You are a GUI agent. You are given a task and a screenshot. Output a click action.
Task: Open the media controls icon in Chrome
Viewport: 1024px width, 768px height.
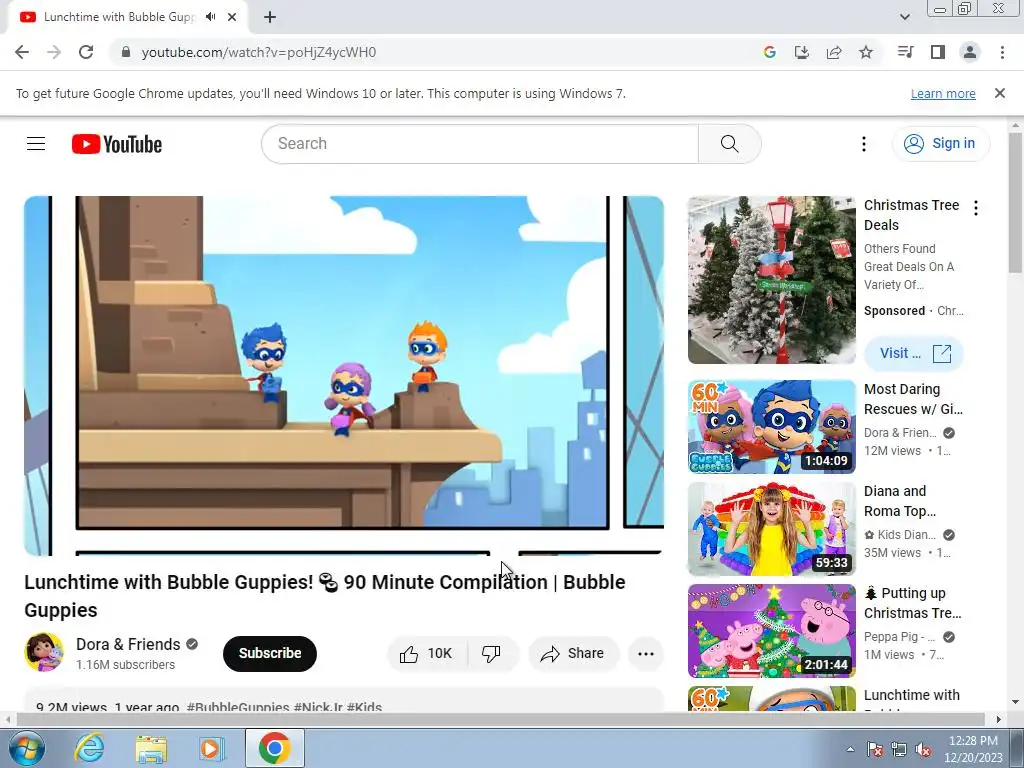coord(905,52)
